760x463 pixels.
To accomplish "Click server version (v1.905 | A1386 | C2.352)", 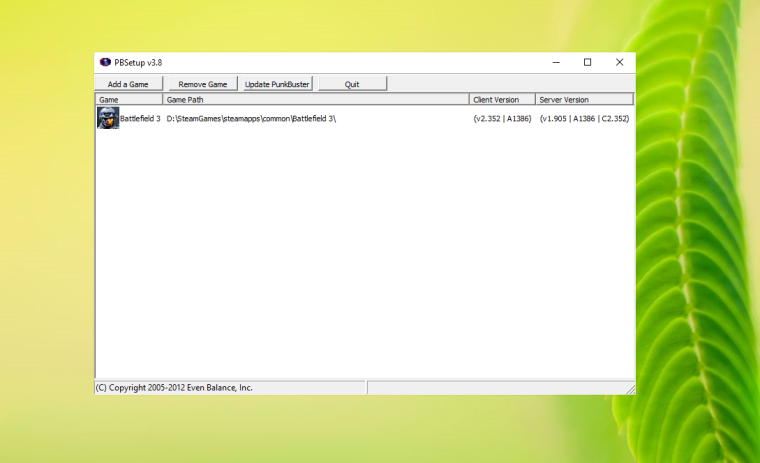I will [585, 118].
